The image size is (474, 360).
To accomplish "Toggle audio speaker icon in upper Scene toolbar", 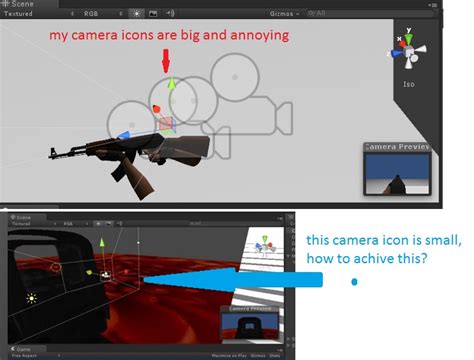I will click(170, 13).
